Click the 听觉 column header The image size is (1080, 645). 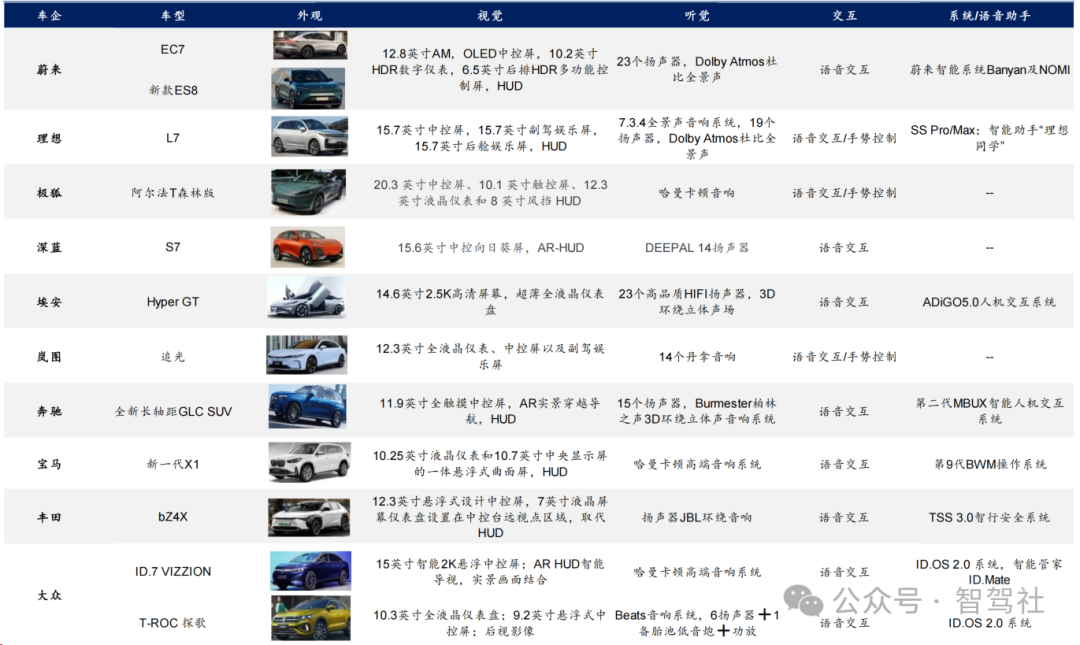tap(697, 15)
